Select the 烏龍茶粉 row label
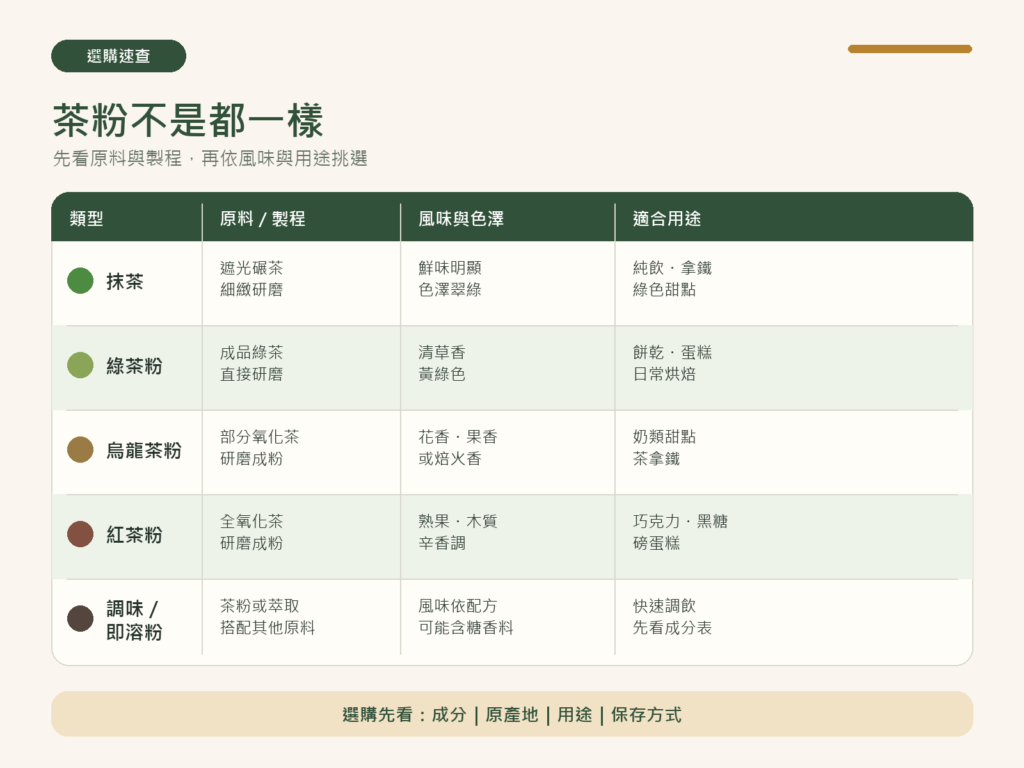 (144, 450)
